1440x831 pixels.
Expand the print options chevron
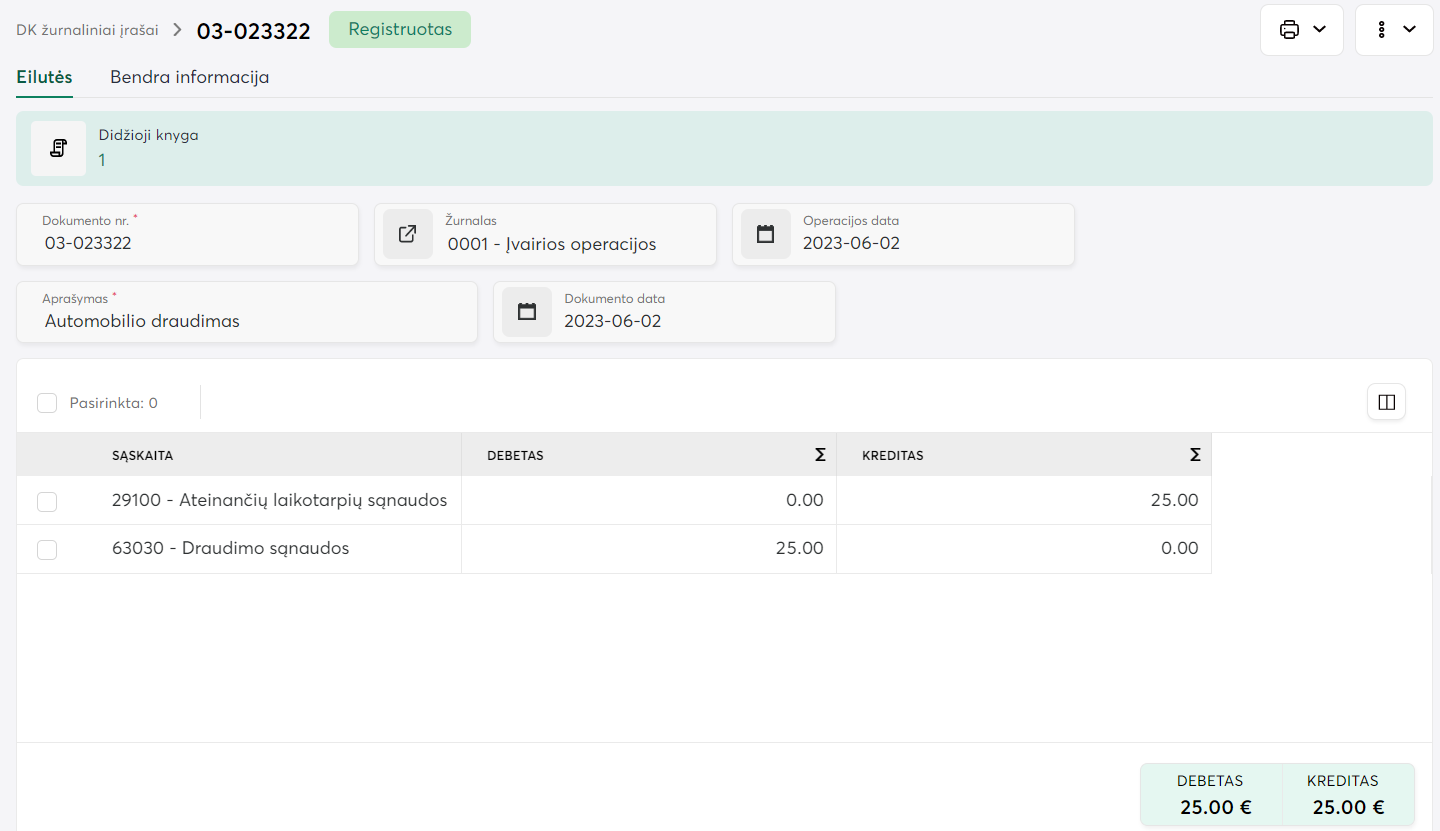tap(1320, 30)
